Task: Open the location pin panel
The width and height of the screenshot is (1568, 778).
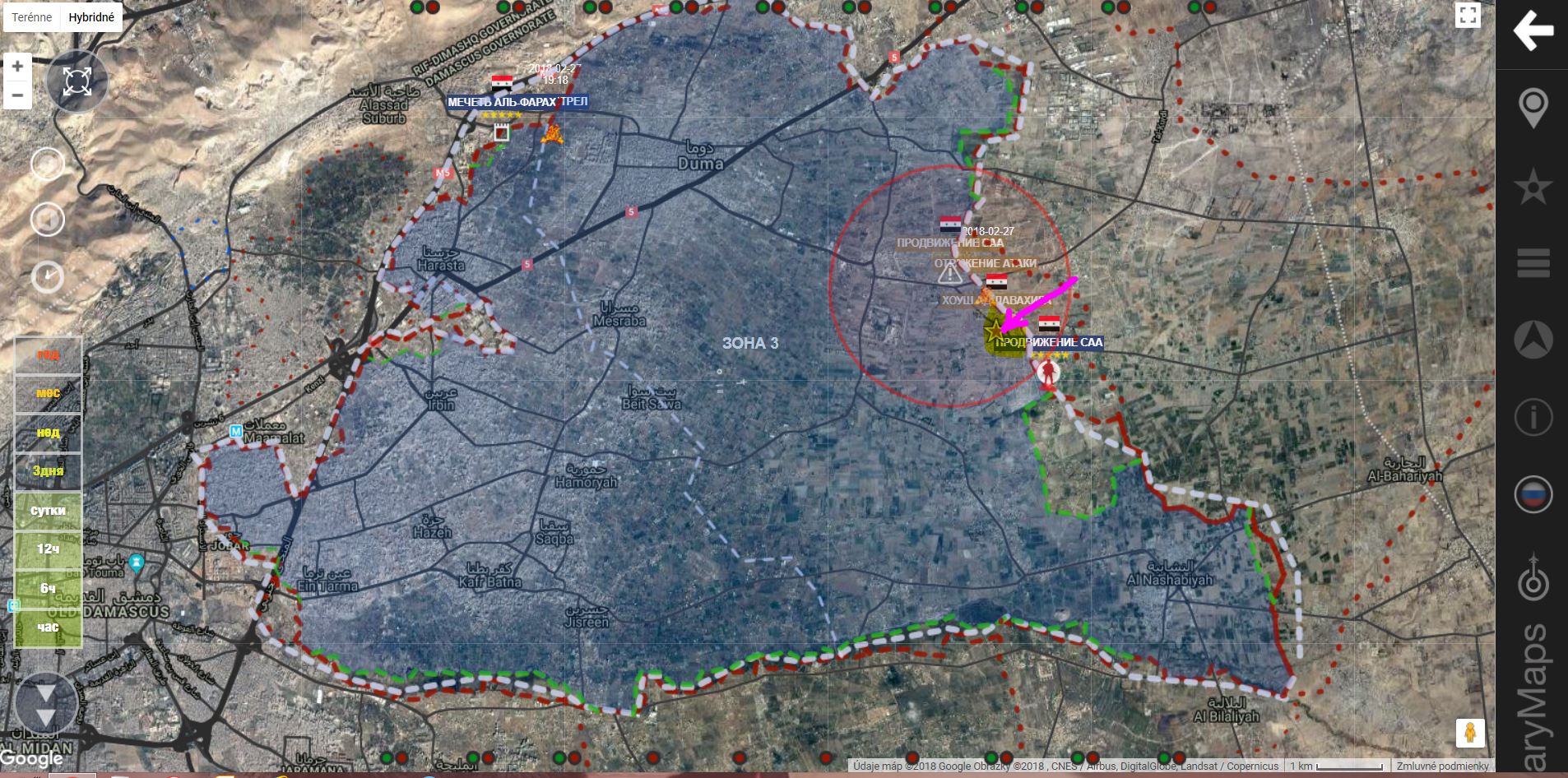Action: point(1533,109)
